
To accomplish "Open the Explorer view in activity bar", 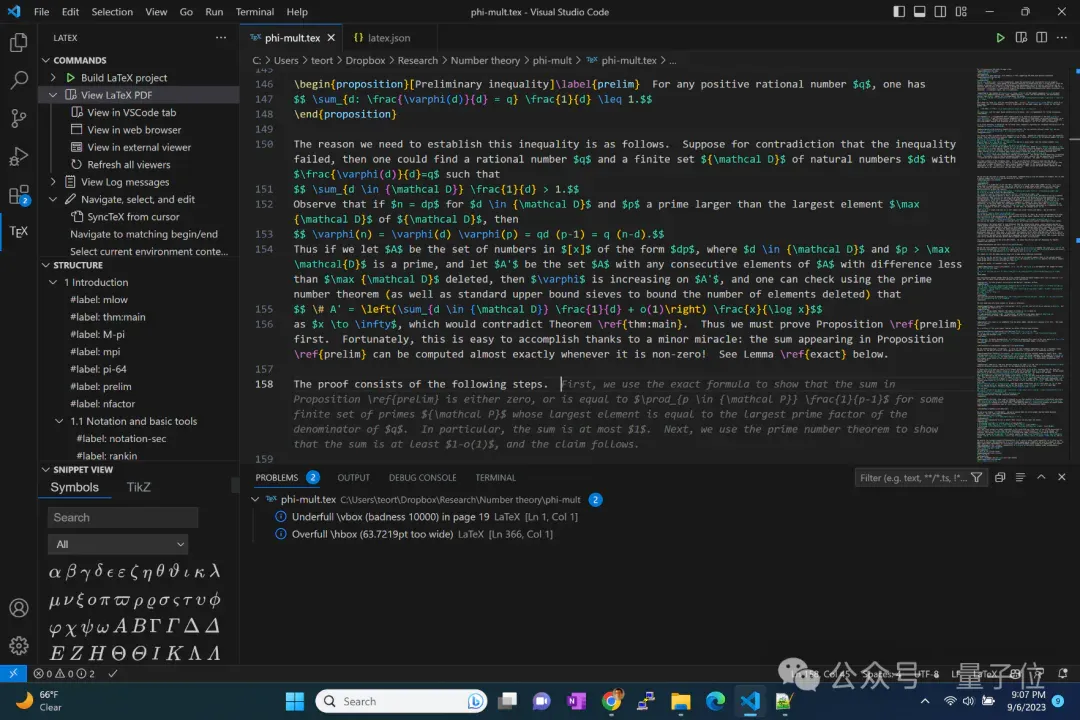I will tap(19, 43).
